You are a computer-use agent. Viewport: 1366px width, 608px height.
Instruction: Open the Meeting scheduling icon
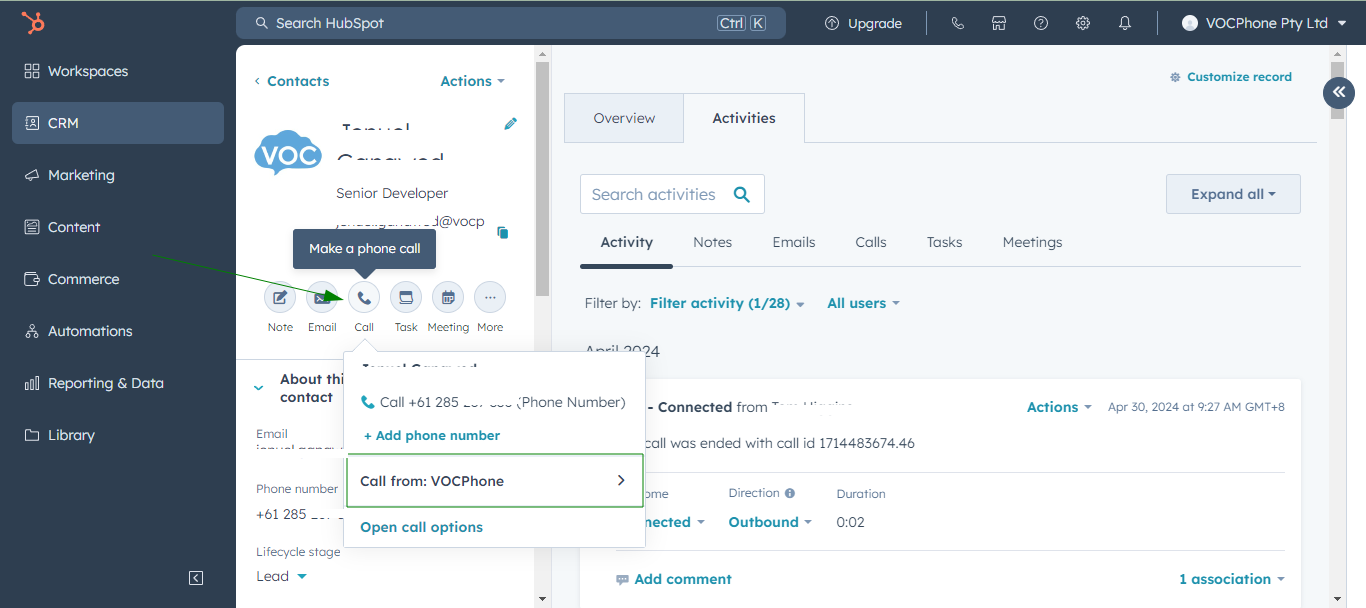tap(448, 297)
